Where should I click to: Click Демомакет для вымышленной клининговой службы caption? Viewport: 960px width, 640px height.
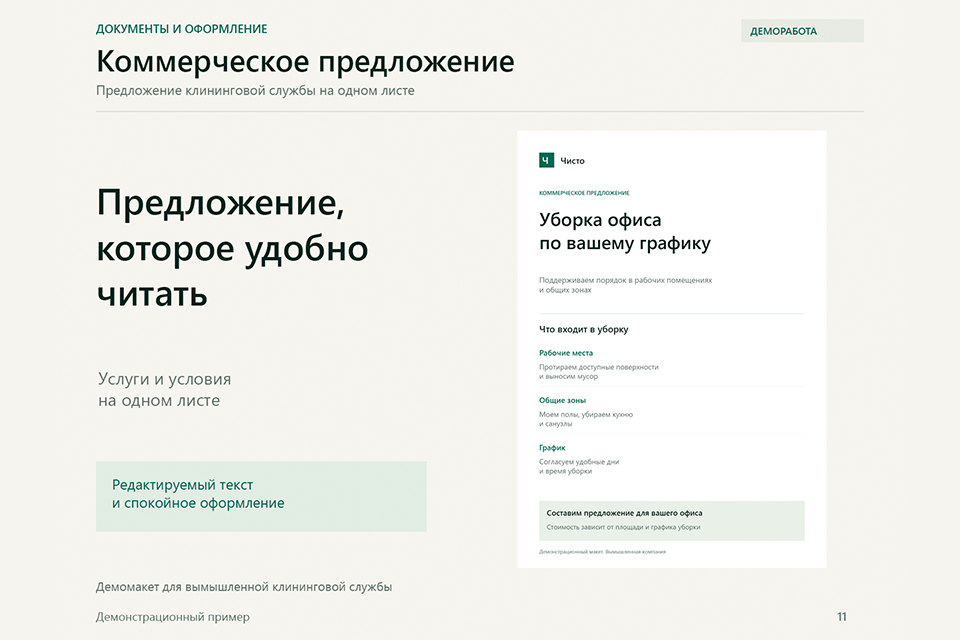pyautogui.click(x=244, y=587)
